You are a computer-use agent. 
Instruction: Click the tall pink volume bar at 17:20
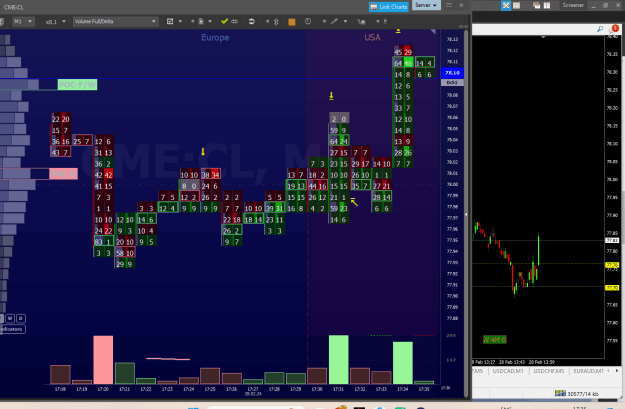point(103,360)
